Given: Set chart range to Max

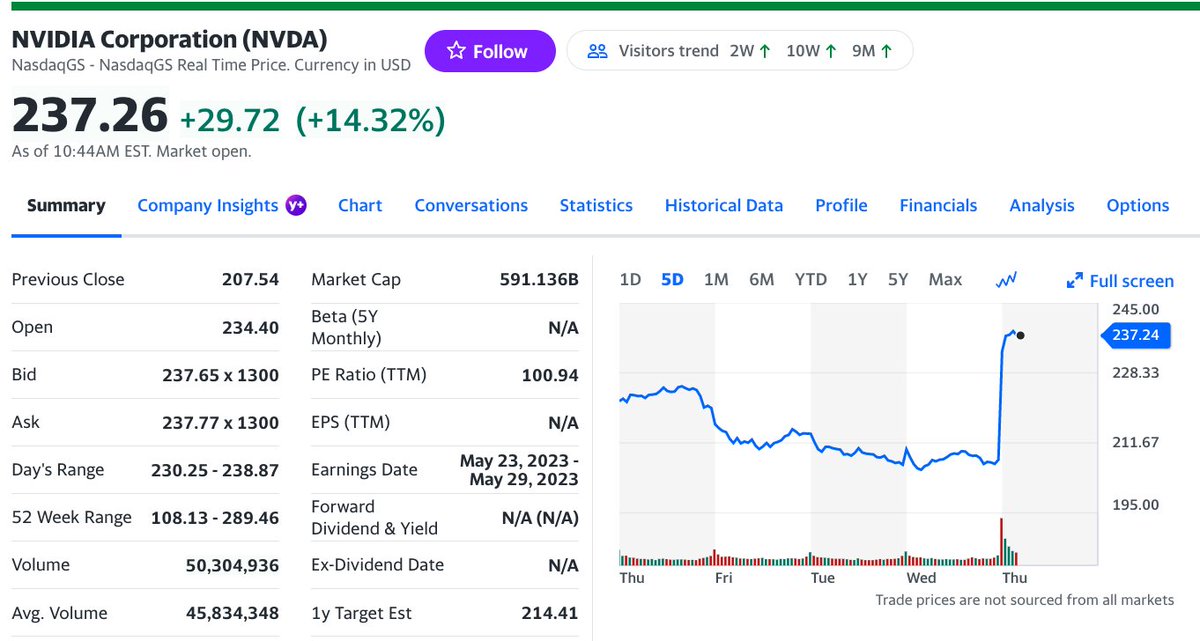Looking at the screenshot, I should [x=945, y=279].
